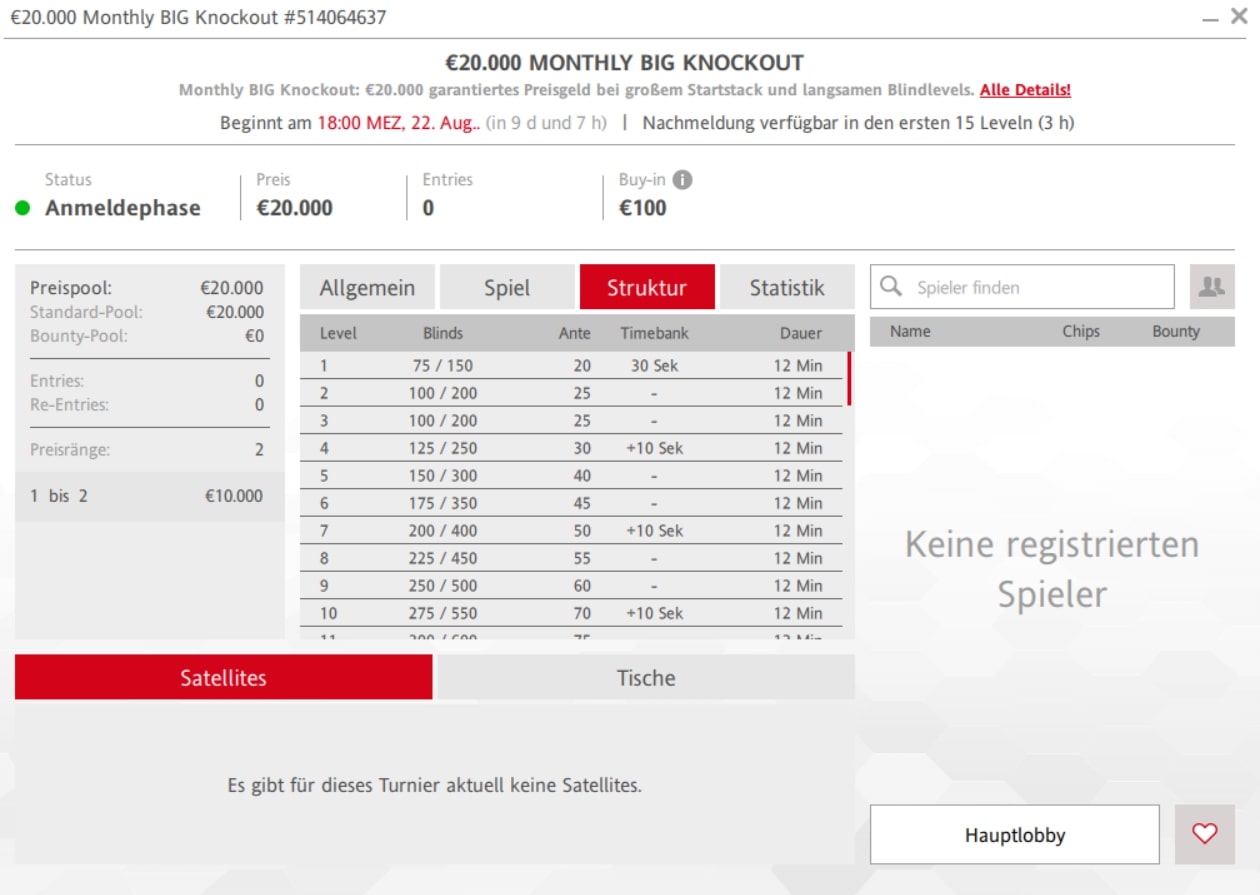
Task: Switch to the Allgemein tab
Action: (367, 288)
